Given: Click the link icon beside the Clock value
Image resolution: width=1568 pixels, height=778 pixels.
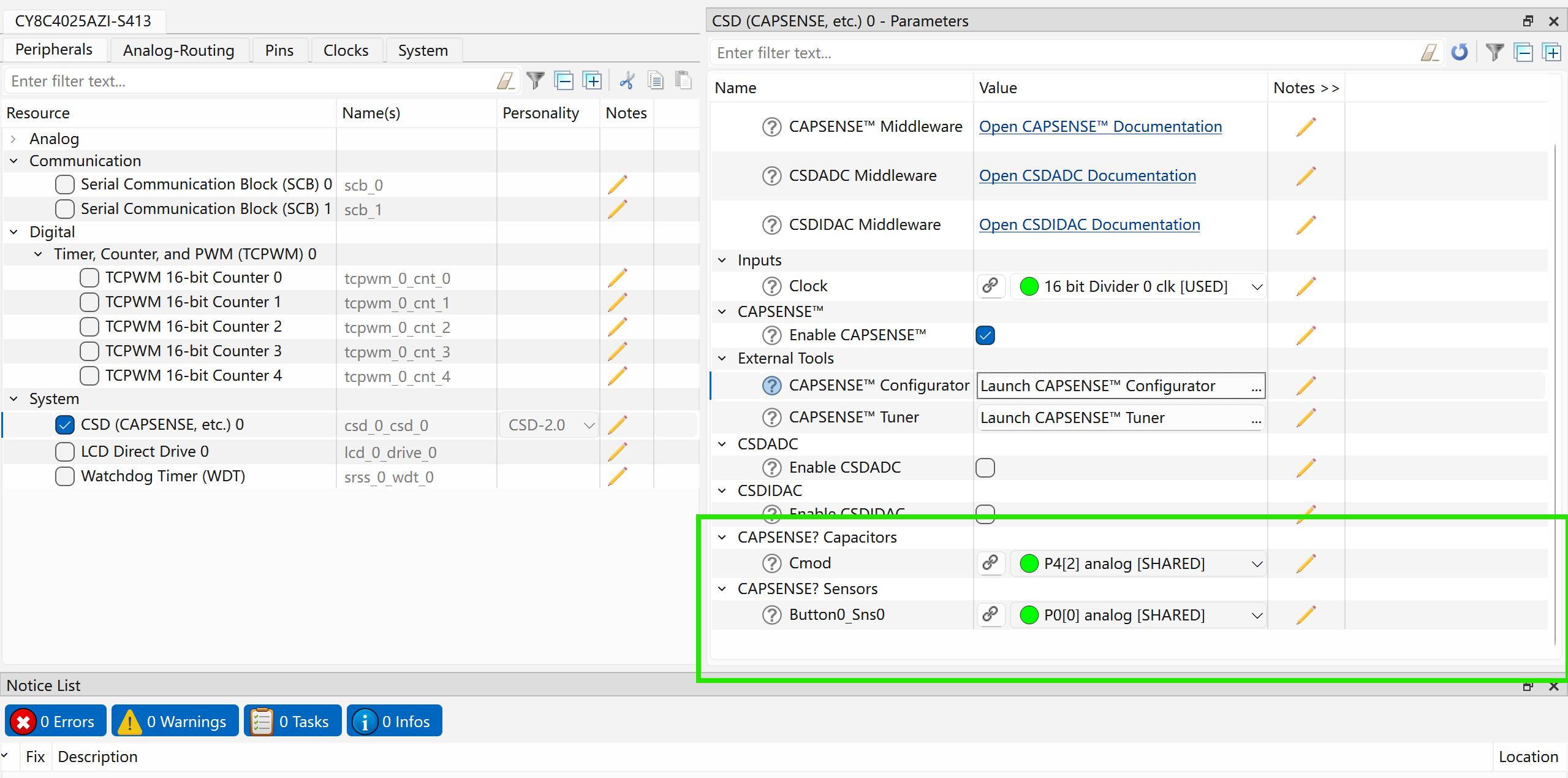Looking at the screenshot, I should click(x=990, y=286).
